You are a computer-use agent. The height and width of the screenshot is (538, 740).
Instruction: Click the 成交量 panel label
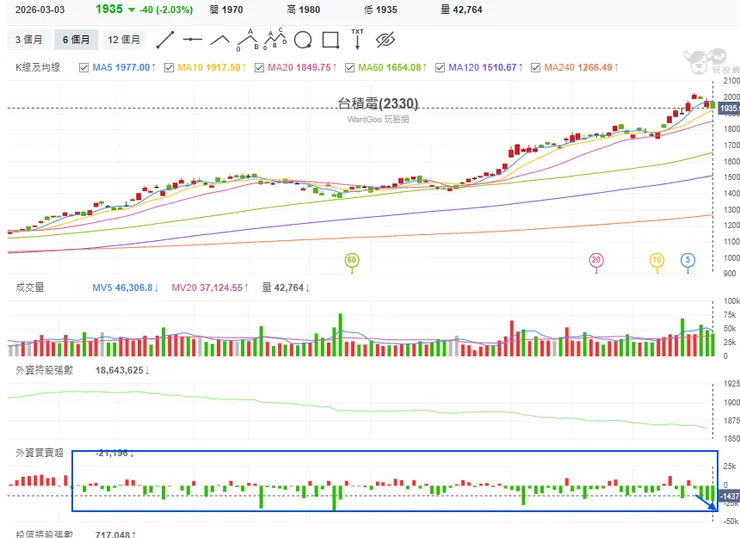(30, 287)
